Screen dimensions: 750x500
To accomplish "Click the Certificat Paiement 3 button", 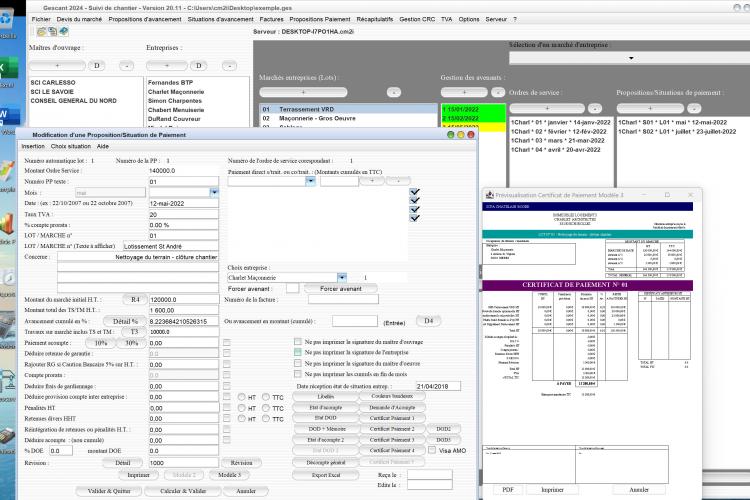I will (392, 440).
